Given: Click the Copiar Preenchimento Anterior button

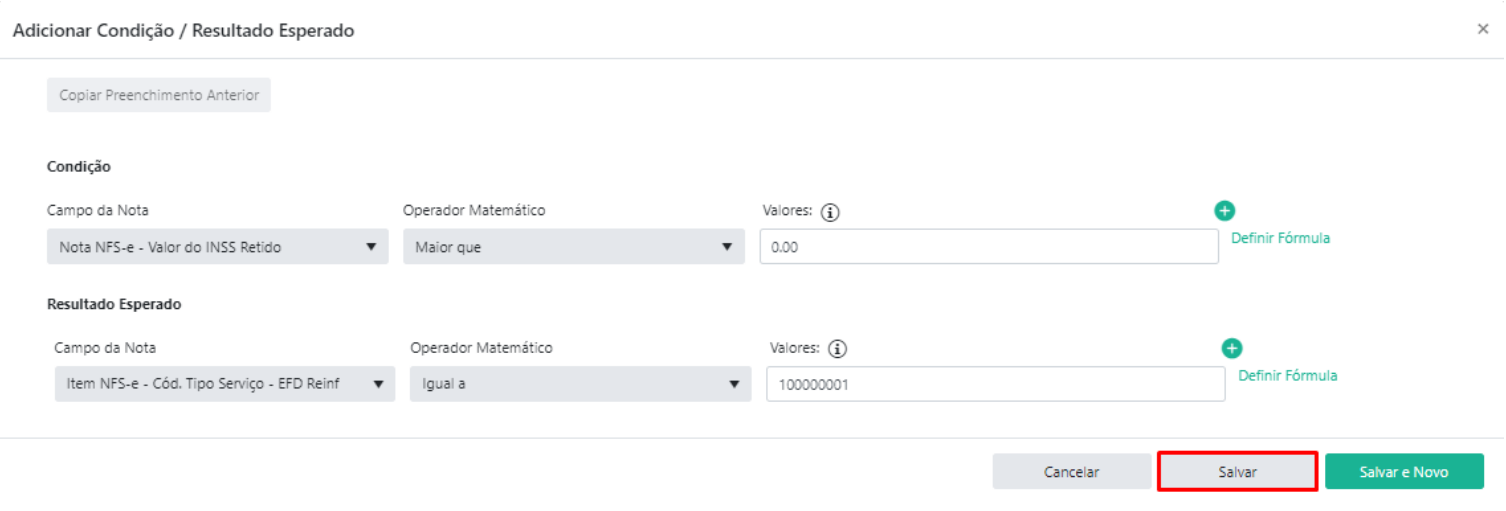Looking at the screenshot, I should coord(159,95).
